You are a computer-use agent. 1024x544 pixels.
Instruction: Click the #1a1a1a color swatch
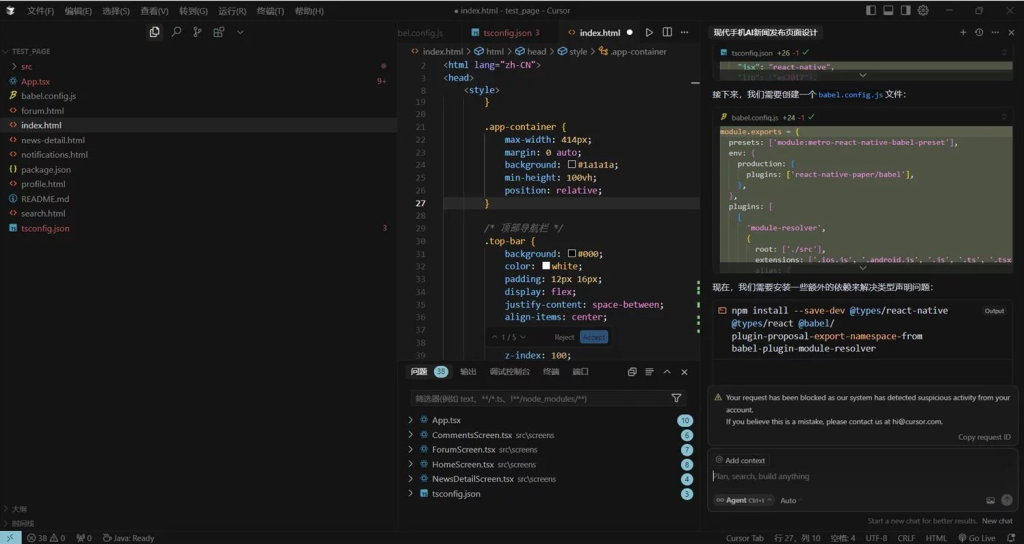572,165
